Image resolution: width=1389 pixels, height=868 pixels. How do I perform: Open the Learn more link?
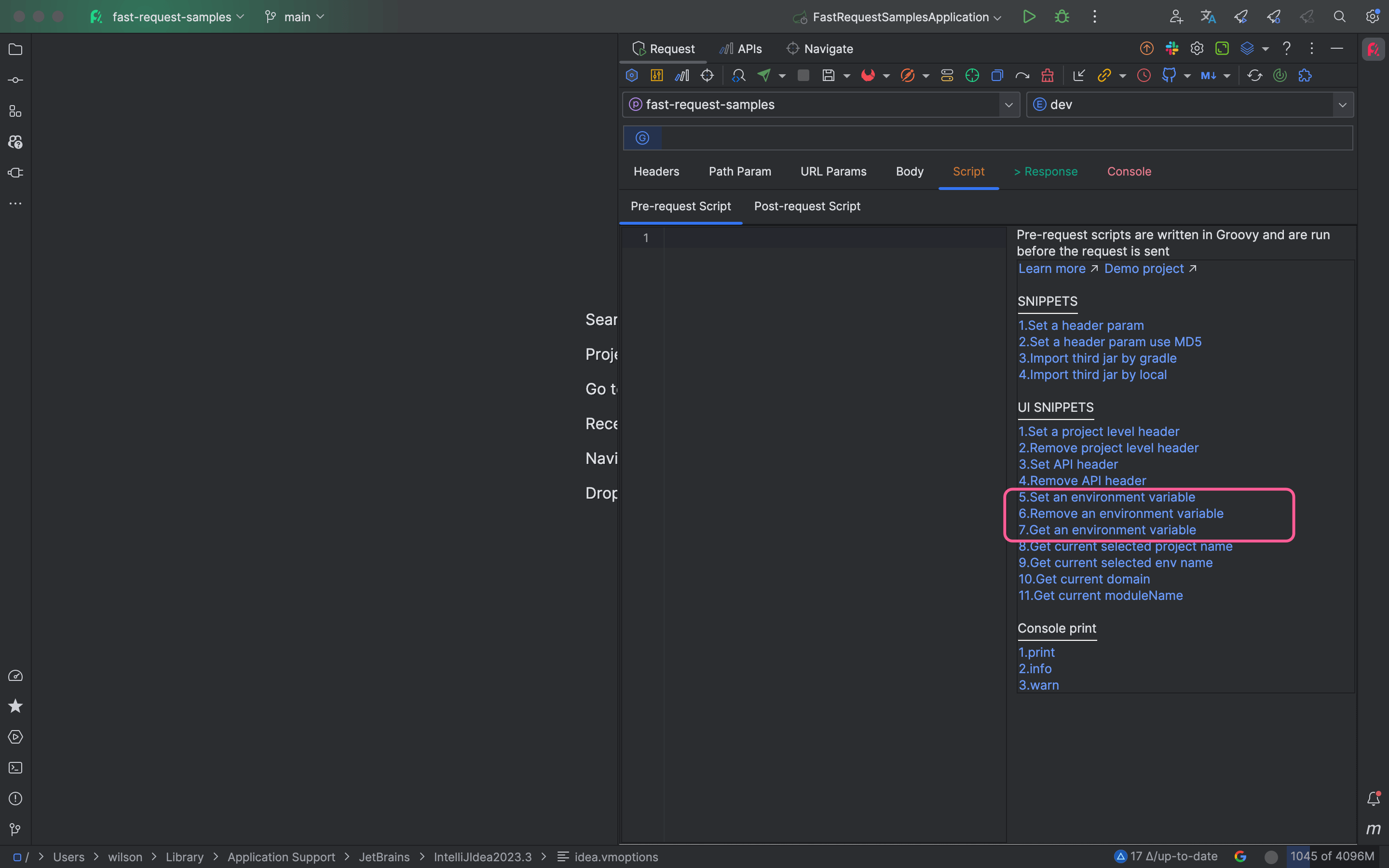pos(1051,268)
